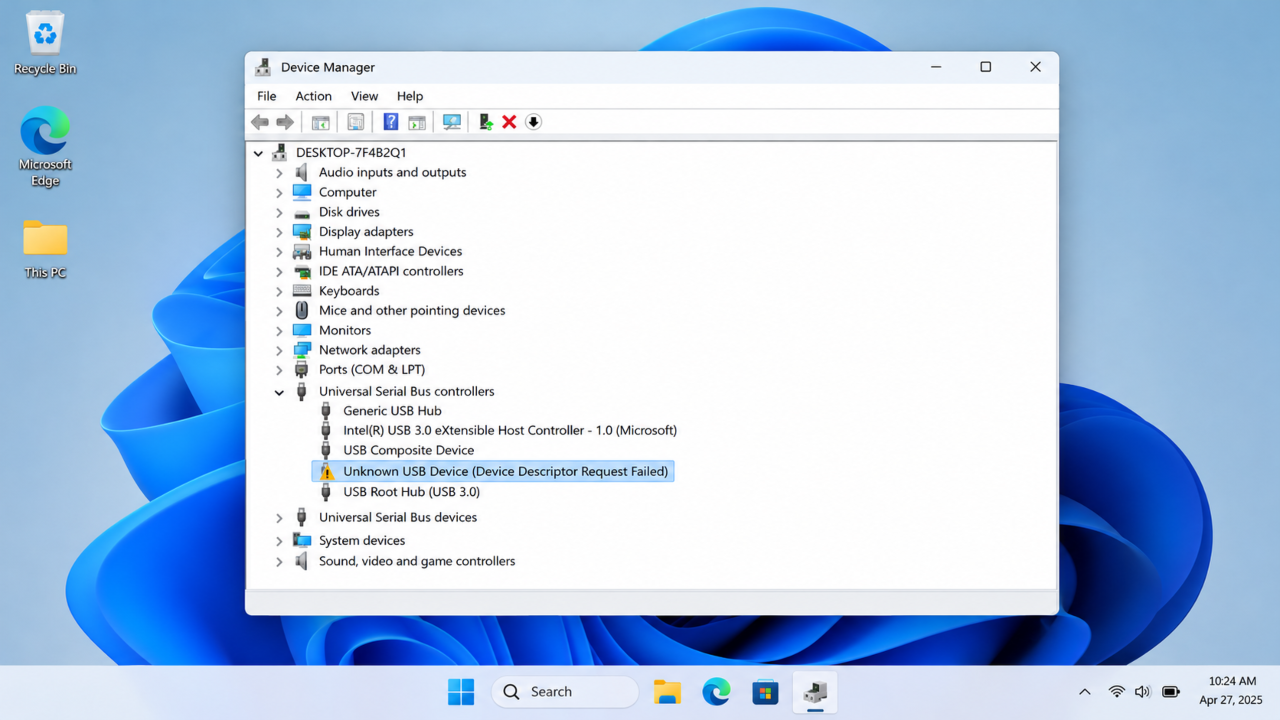Image resolution: width=1280 pixels, height=720 pixels.
Task: Expand the Network adapters category
Action: (279, 350)
